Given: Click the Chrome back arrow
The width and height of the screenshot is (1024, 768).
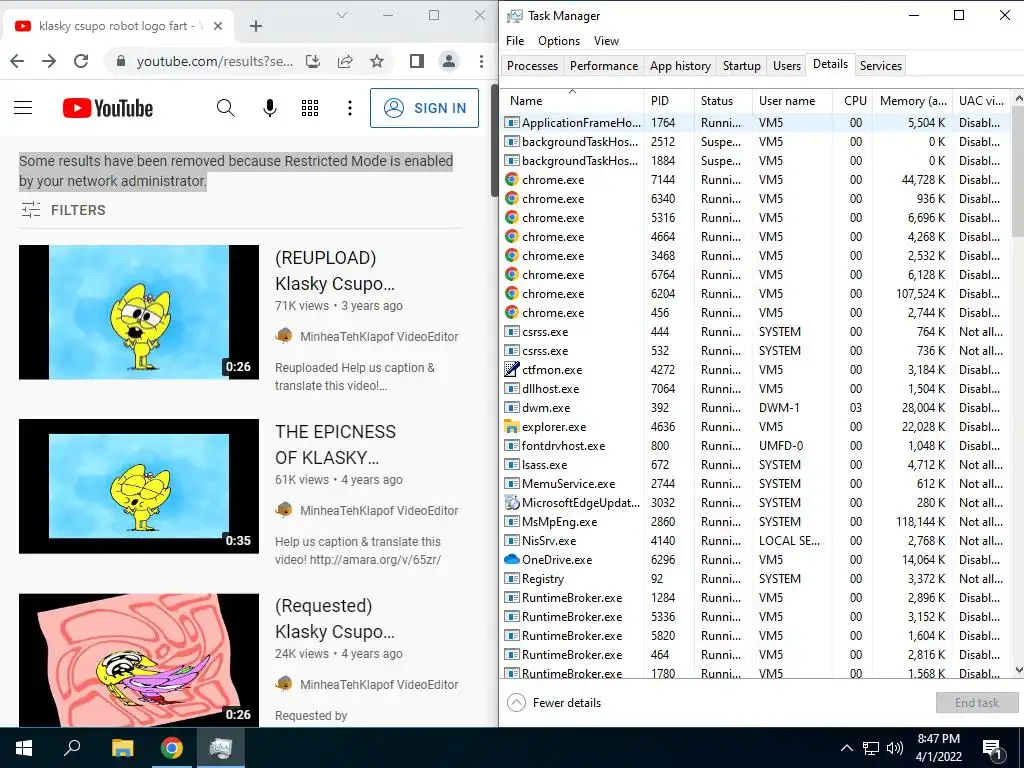Looking at the screenshot, I should pyautogui.click(x=17, y=61).
